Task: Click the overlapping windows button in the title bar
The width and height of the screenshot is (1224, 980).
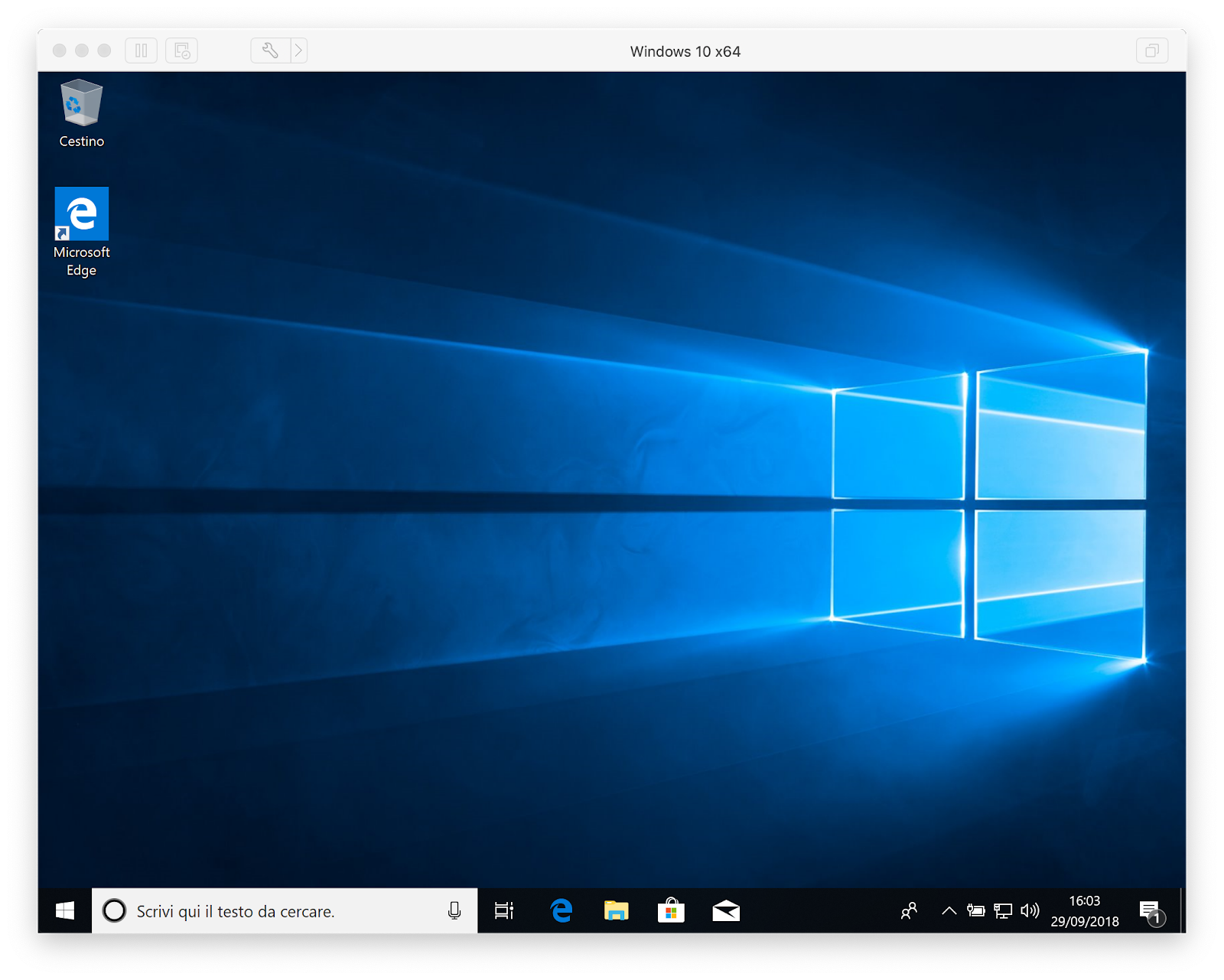Action: click(x=1152, y=51)
